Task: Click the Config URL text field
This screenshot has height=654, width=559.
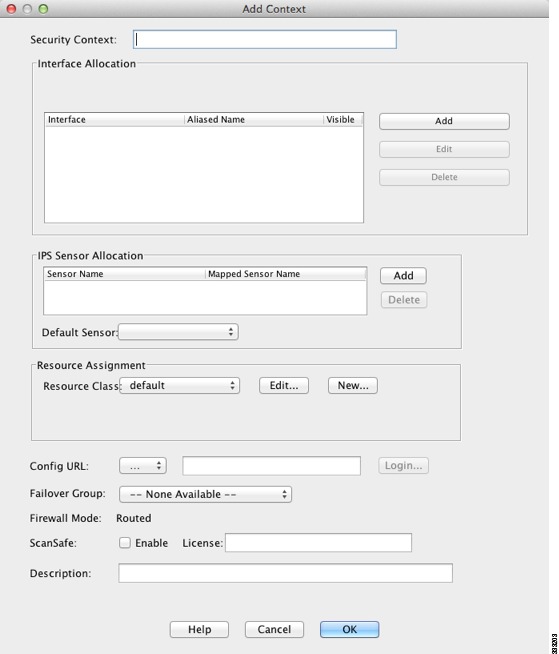Action: (272, 466)
